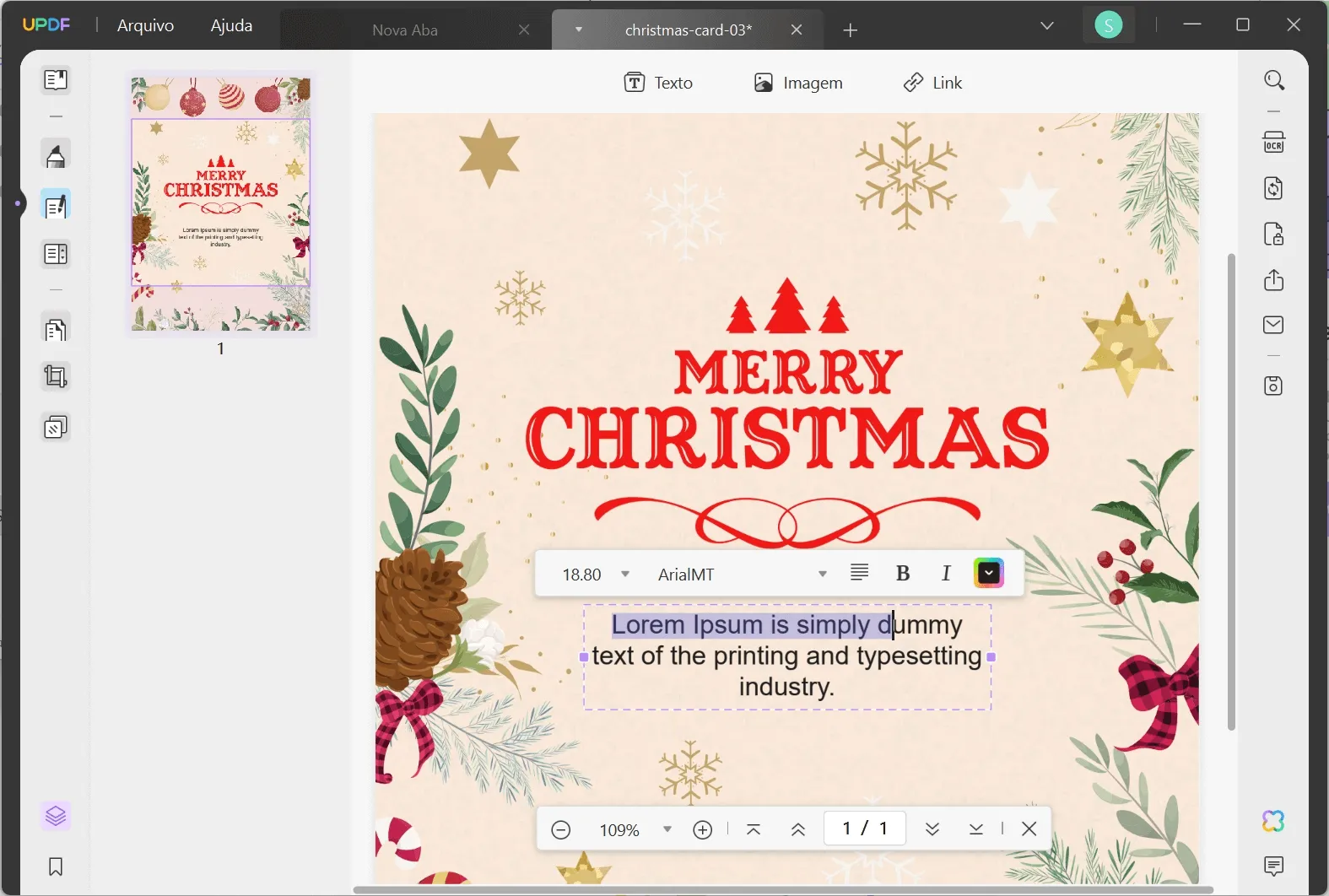This screenshot has width=1329, height=896.
Task: Open the text color picker swatch
Action: point(989,573)
